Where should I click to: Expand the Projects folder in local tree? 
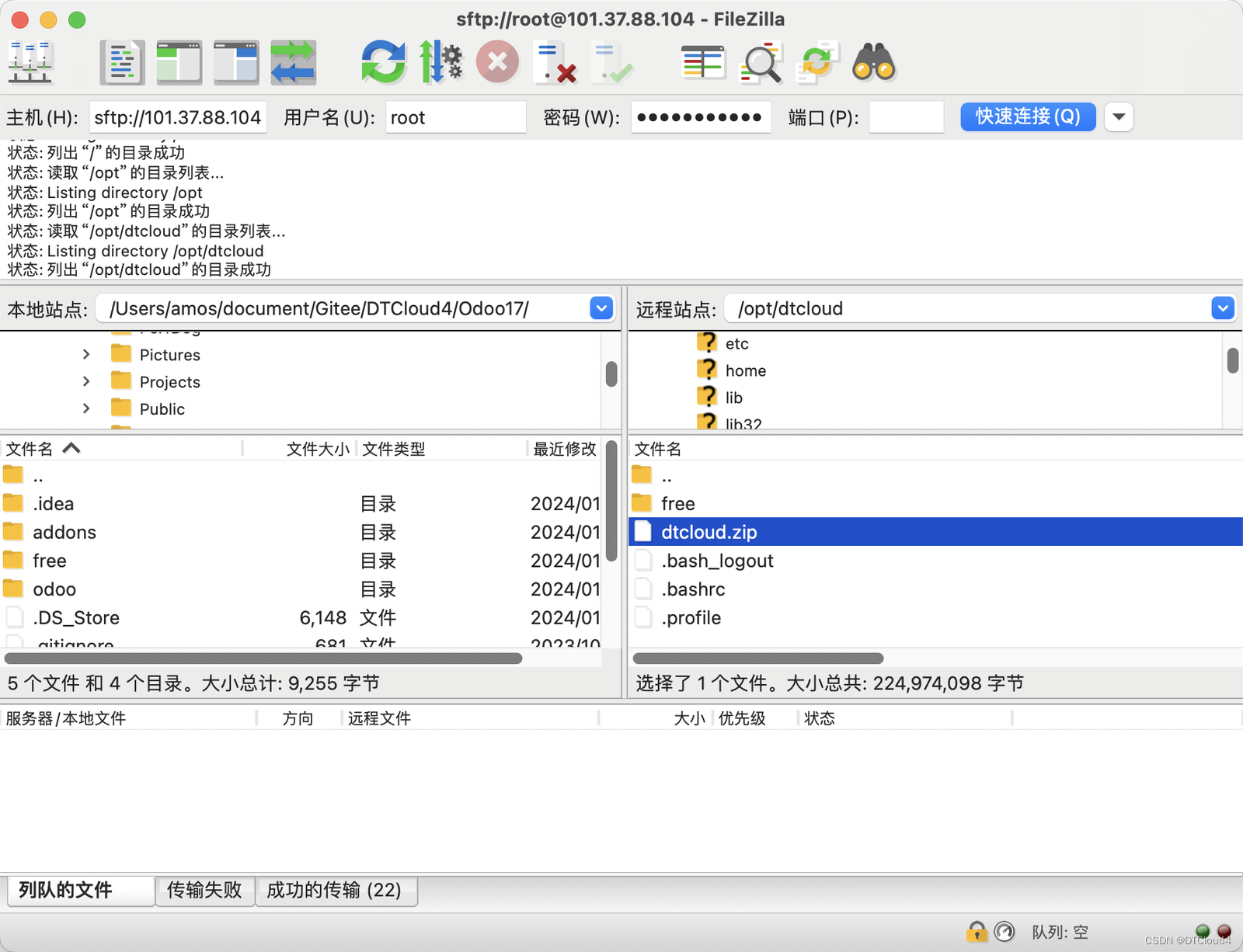(86, 381)
